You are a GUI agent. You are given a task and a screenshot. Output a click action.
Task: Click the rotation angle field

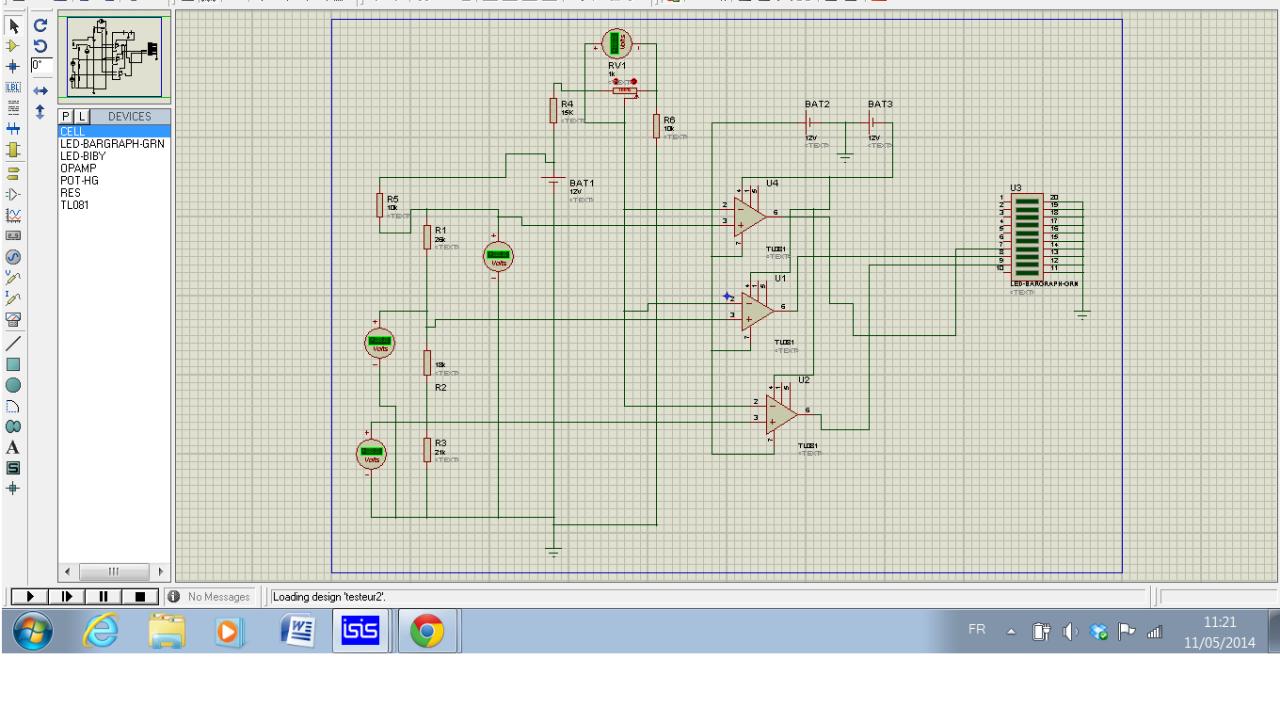pos(41,66)
